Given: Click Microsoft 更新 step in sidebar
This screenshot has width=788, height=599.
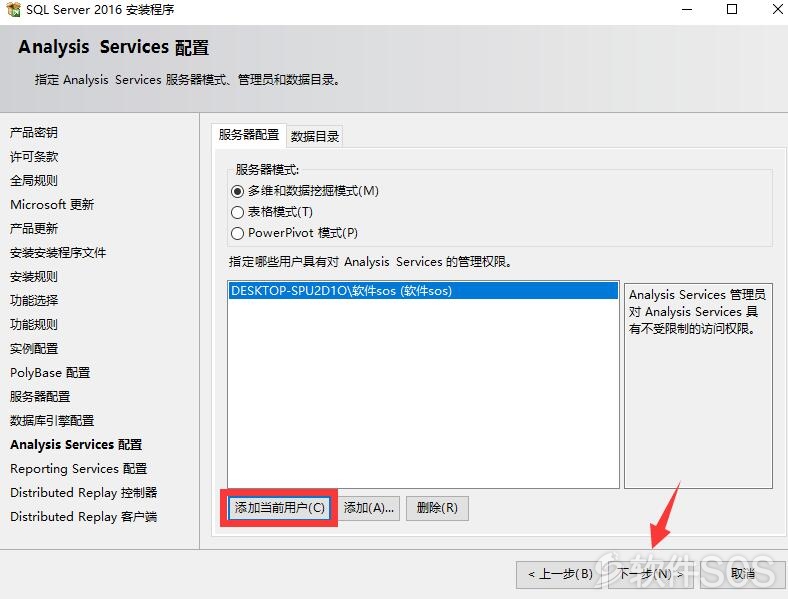Looking at the screenshot, I should click(x=52, y=205).
